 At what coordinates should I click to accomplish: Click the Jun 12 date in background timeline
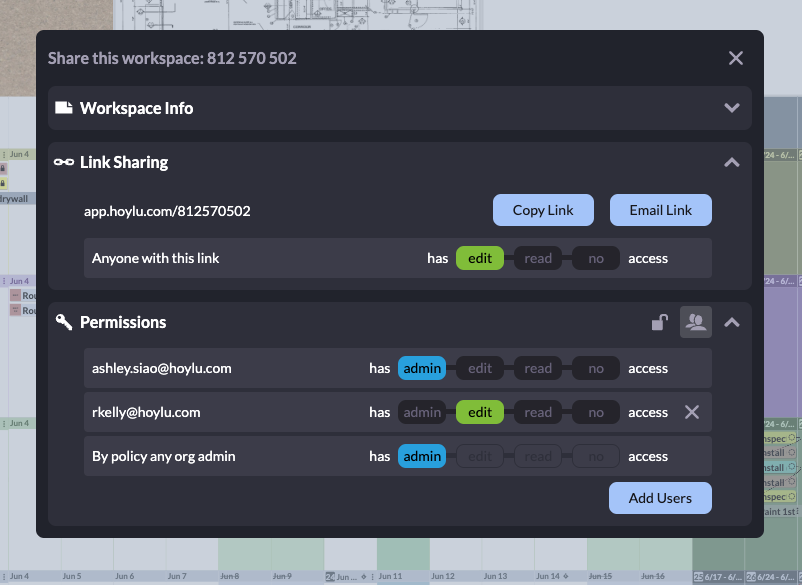coord(442,576)
